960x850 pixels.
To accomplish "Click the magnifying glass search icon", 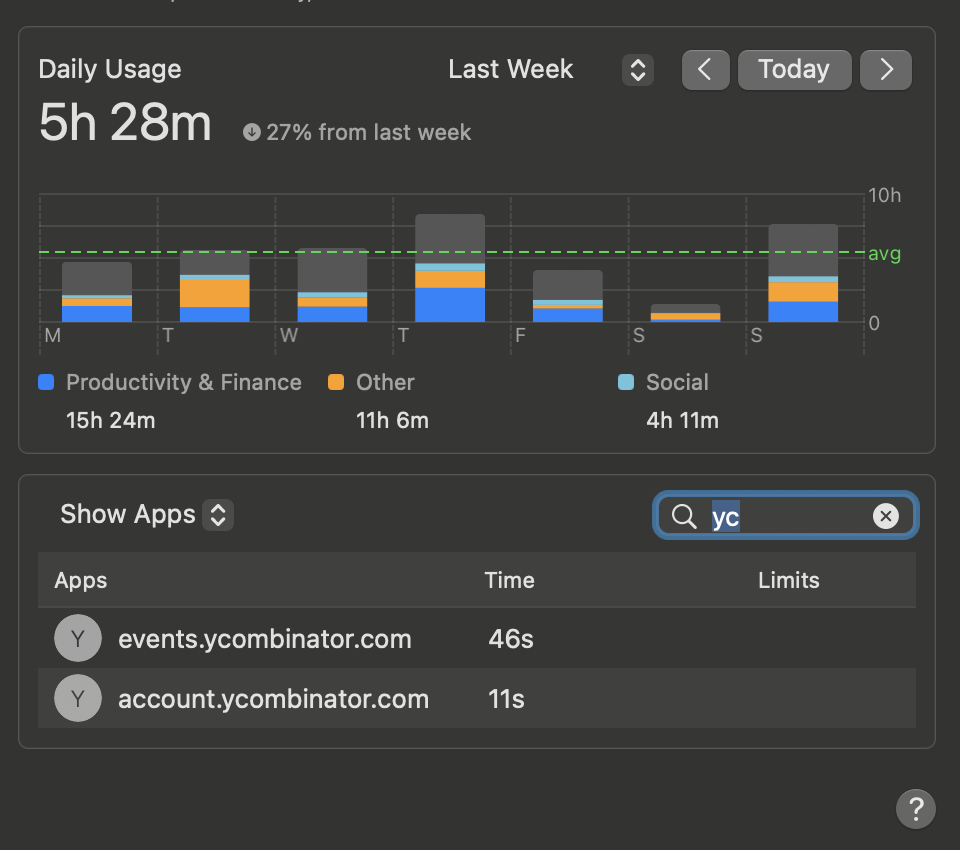I will tap(684, 516).
